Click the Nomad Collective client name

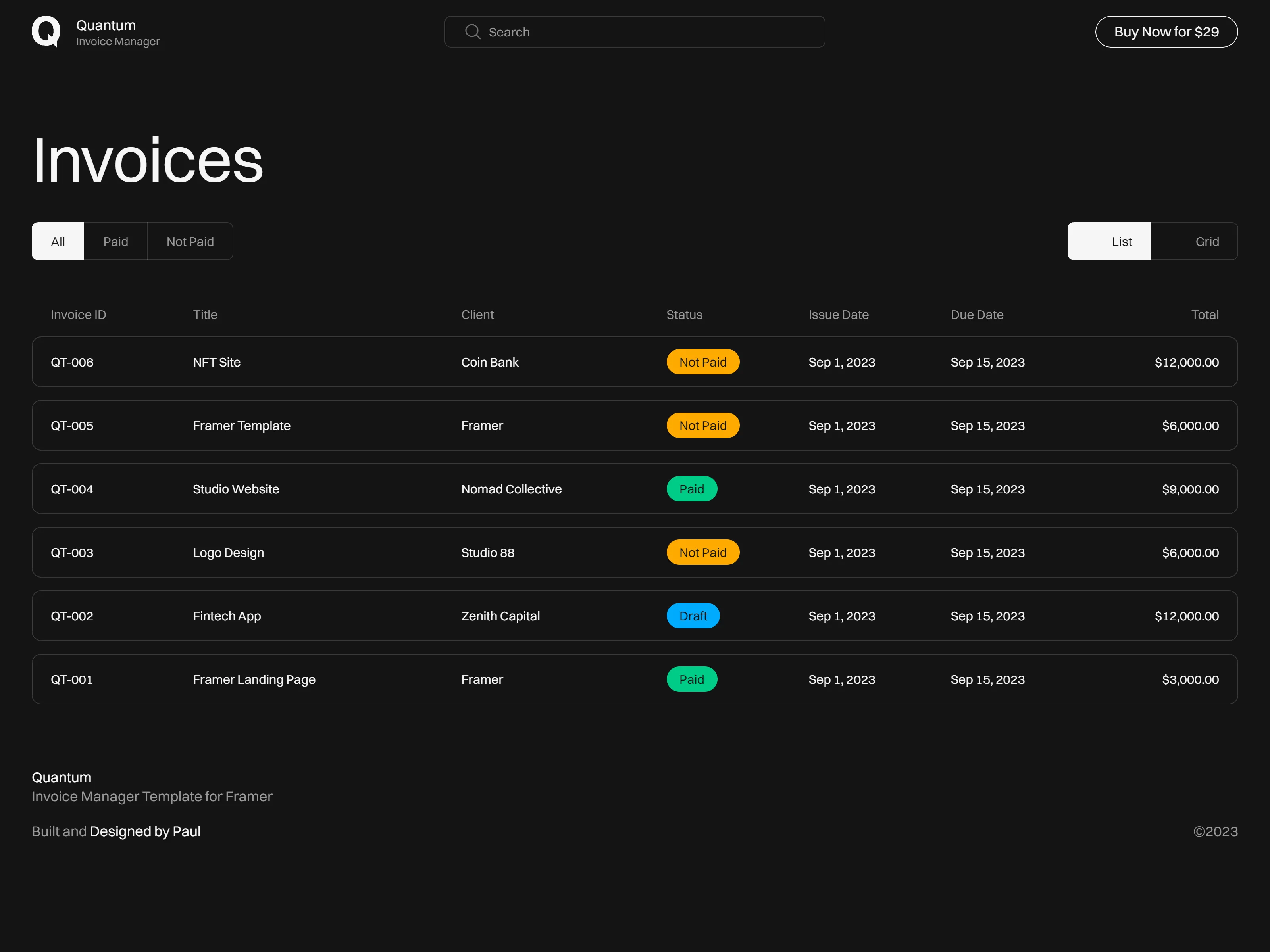[x=512, y=489]
